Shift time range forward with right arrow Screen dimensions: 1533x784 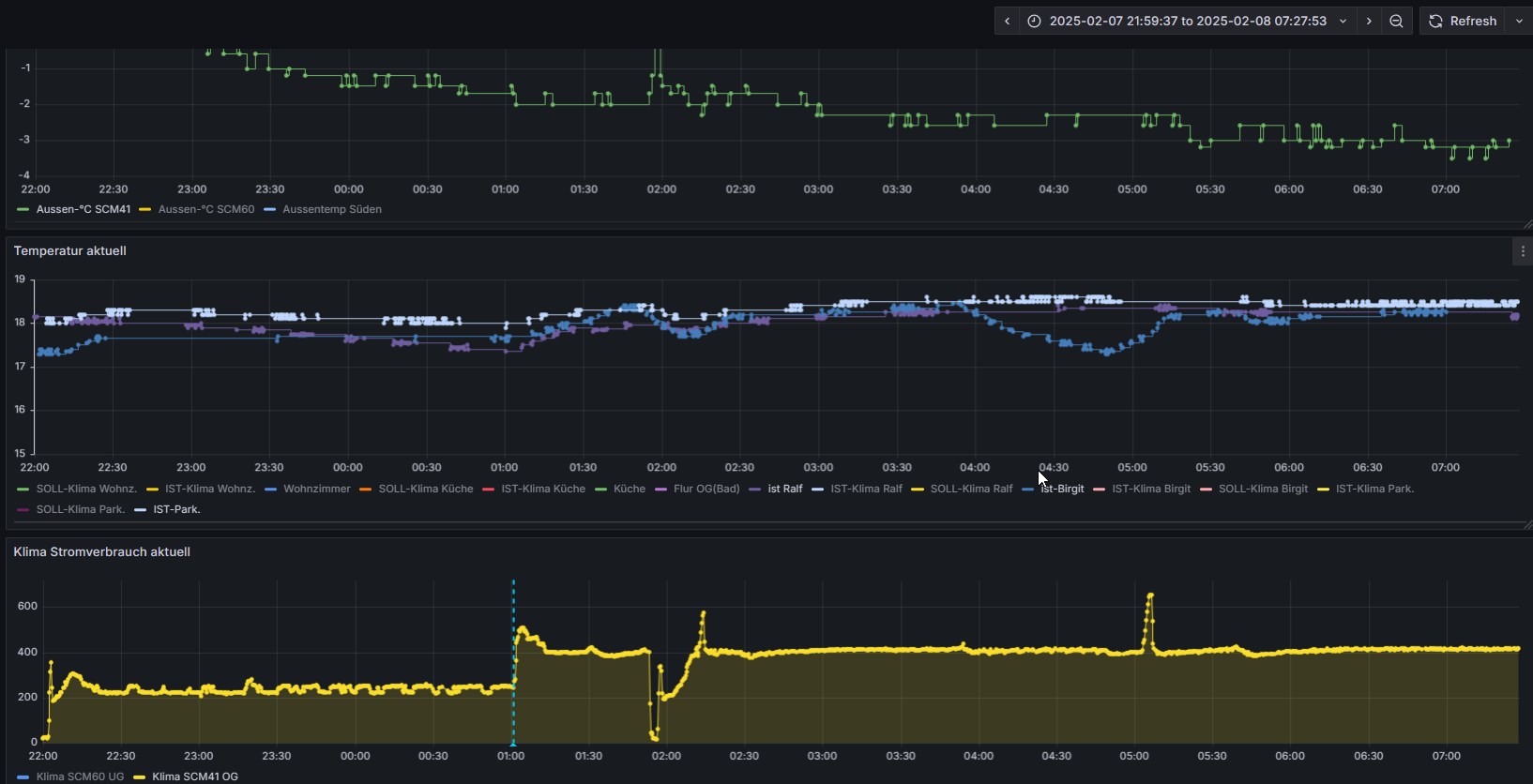click(1369, 21)
